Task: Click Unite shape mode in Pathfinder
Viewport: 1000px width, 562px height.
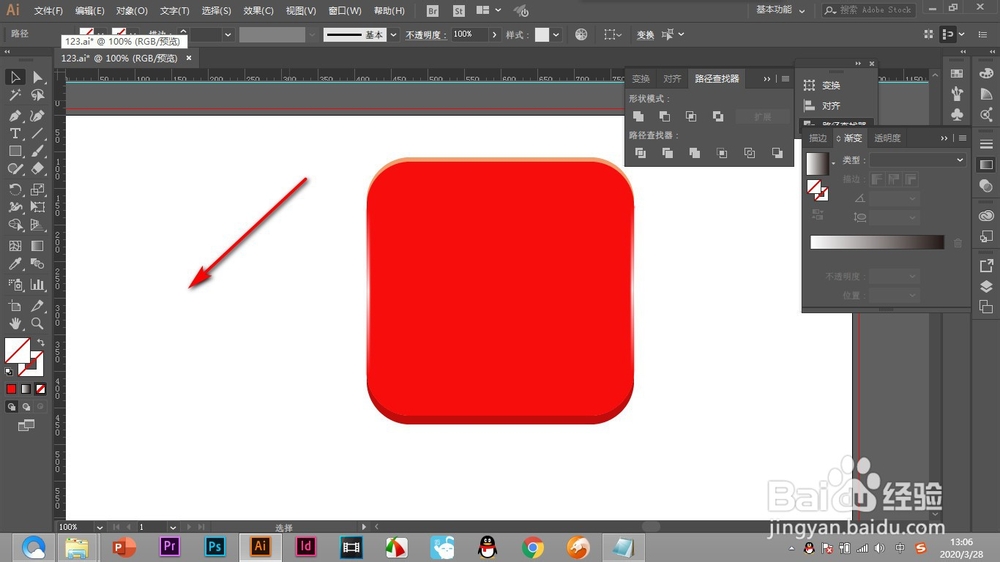Action: click(638, 116)
